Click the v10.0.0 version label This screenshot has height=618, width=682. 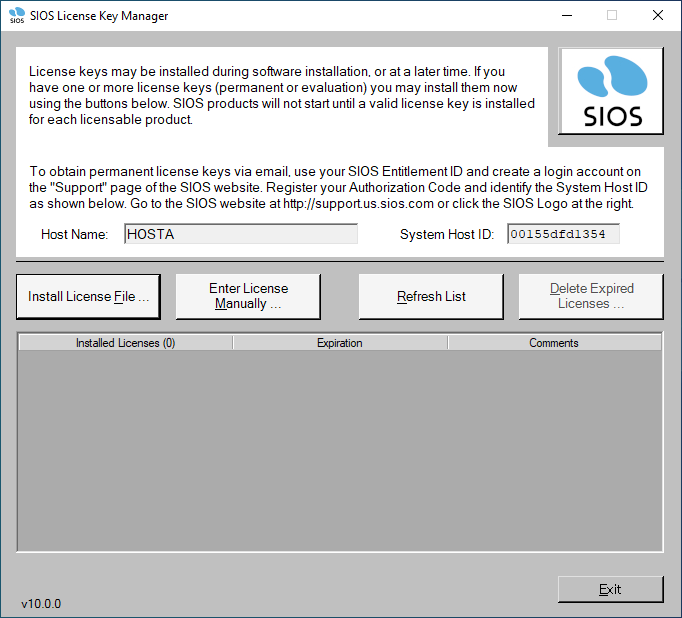[41, 604]
